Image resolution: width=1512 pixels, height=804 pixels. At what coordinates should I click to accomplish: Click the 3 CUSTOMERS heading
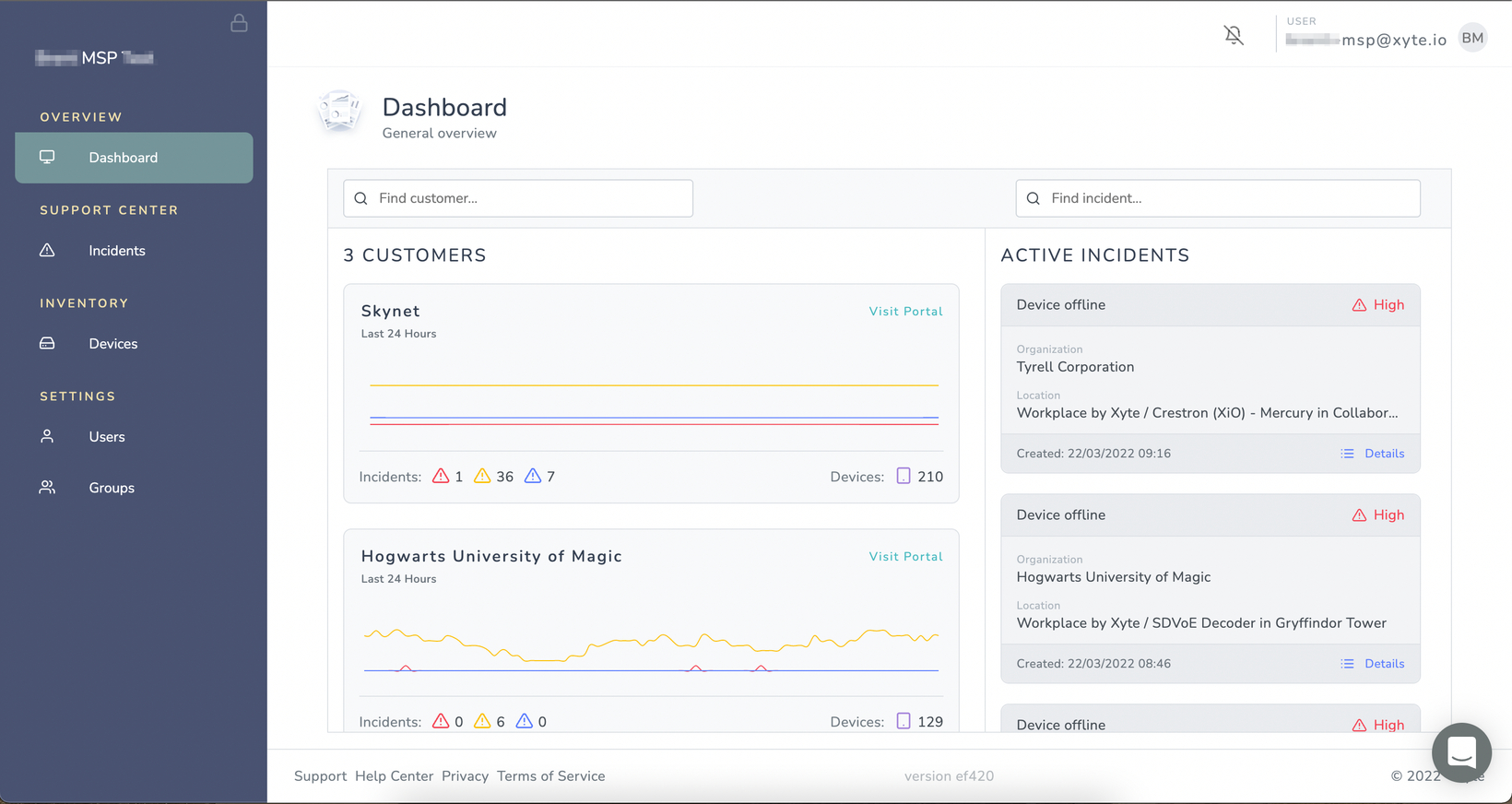click(415, 255)
